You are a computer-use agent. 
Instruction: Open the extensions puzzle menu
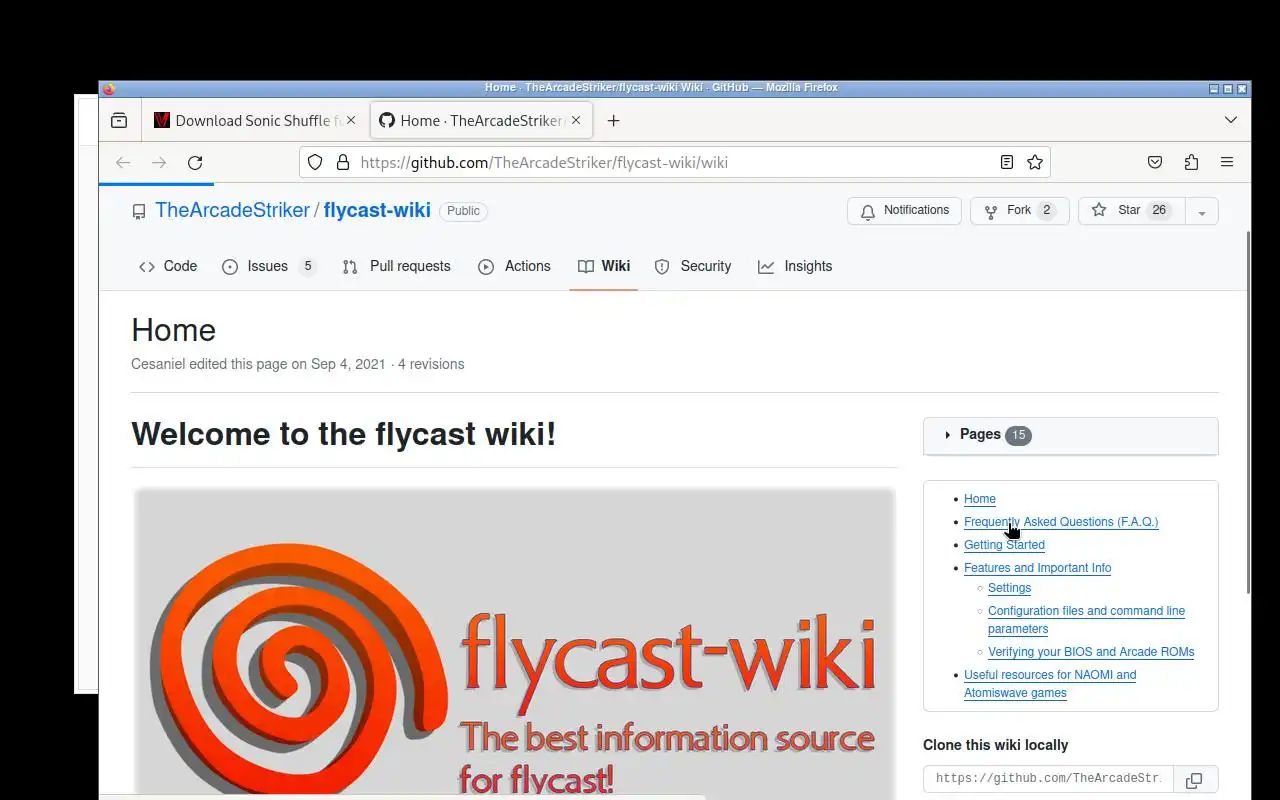click(x=1191, y=162)
